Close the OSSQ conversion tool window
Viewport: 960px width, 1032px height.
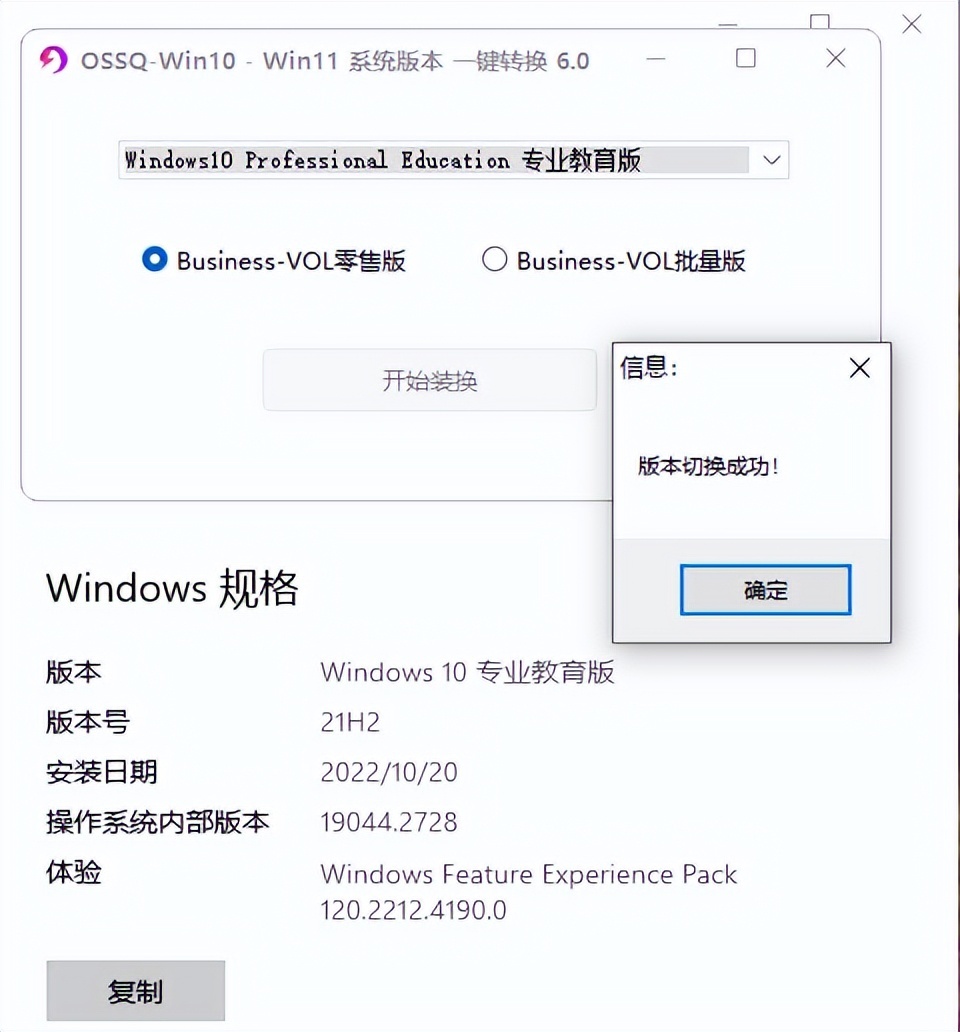[836, 58]
